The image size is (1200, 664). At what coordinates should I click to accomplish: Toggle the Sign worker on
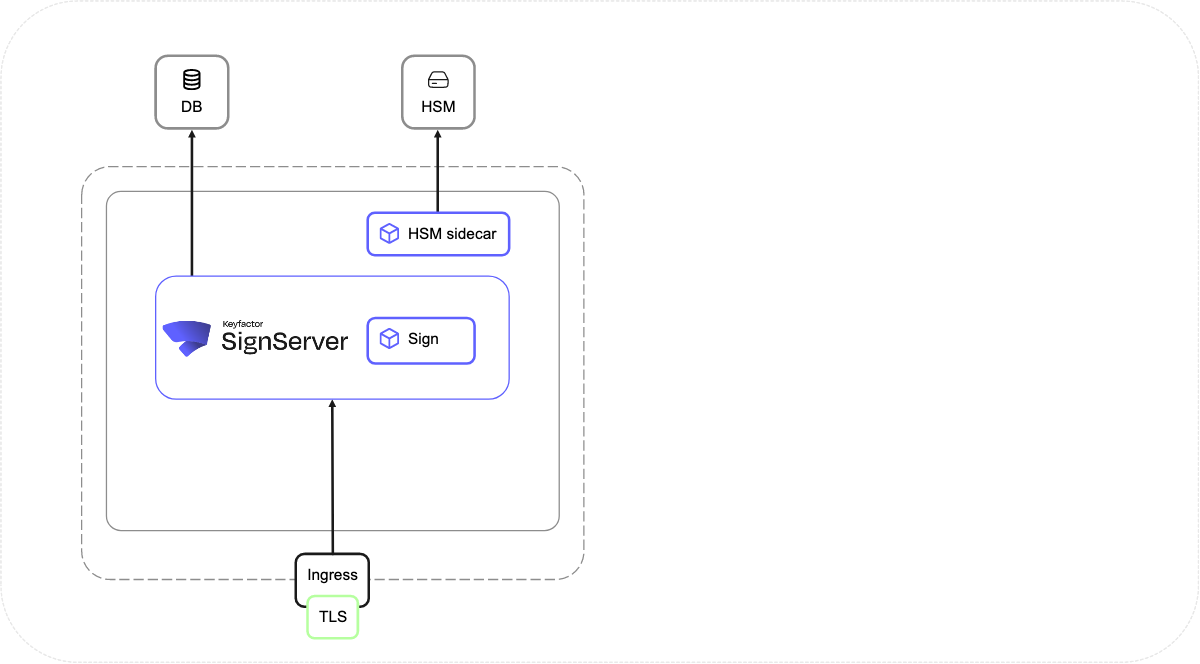420,340
